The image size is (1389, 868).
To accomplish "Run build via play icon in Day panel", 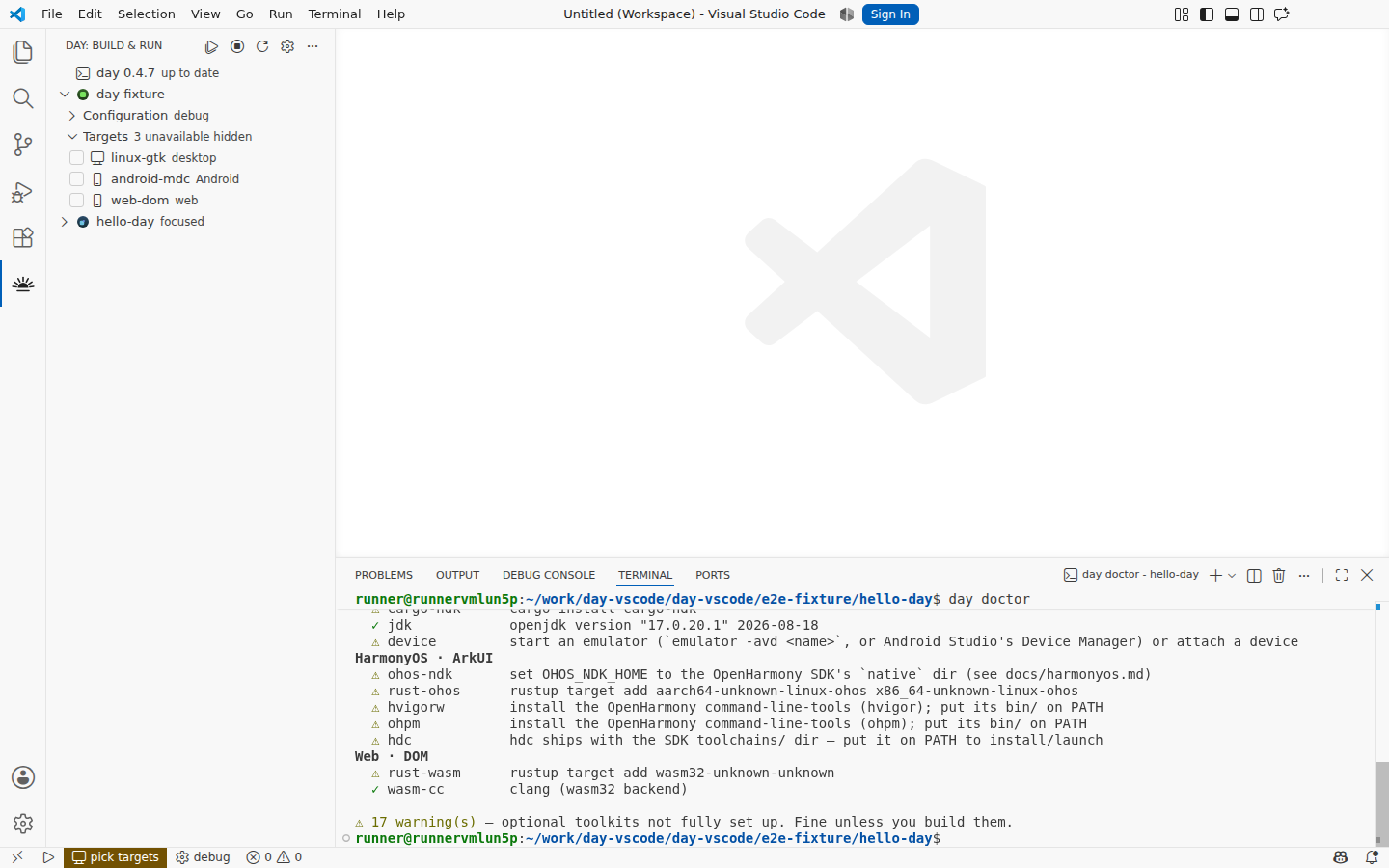I will tap(212, 46).
